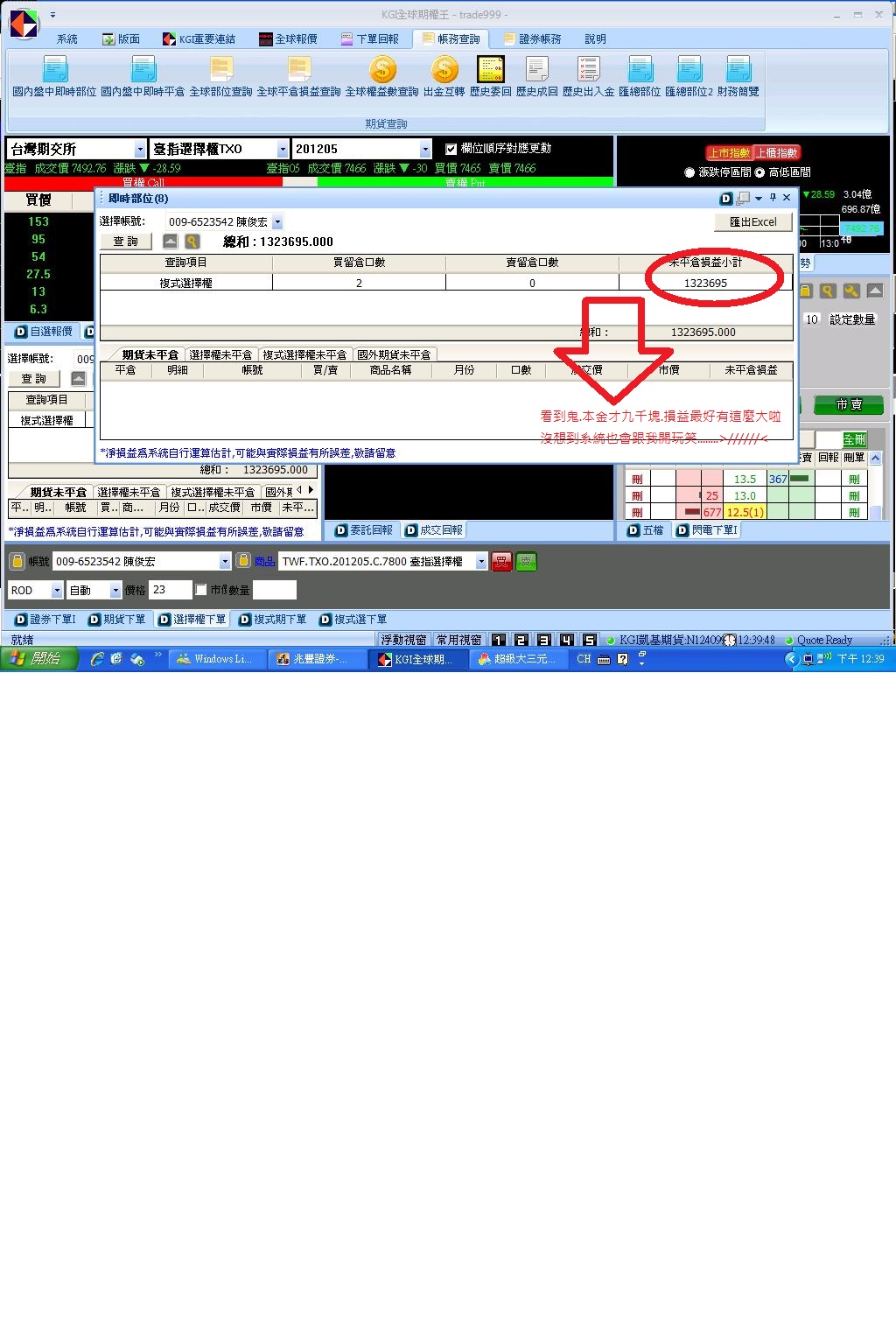This screenshot has height=1325, width=896.
Task: Open 全球部位查詢 icon
Action: (x=221, y=69)
